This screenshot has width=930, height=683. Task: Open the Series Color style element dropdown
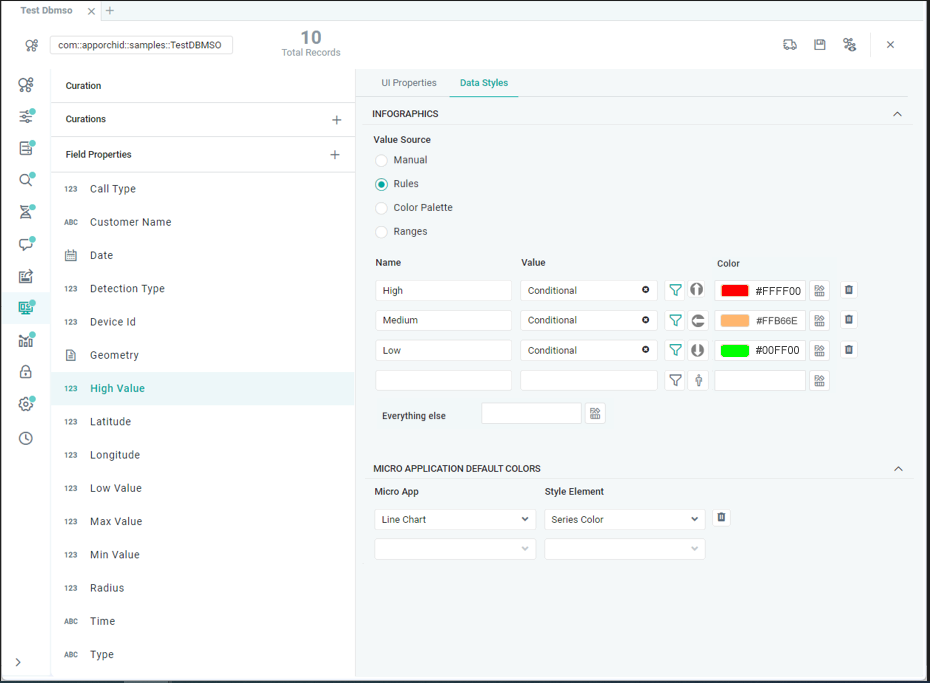(625, 520)
